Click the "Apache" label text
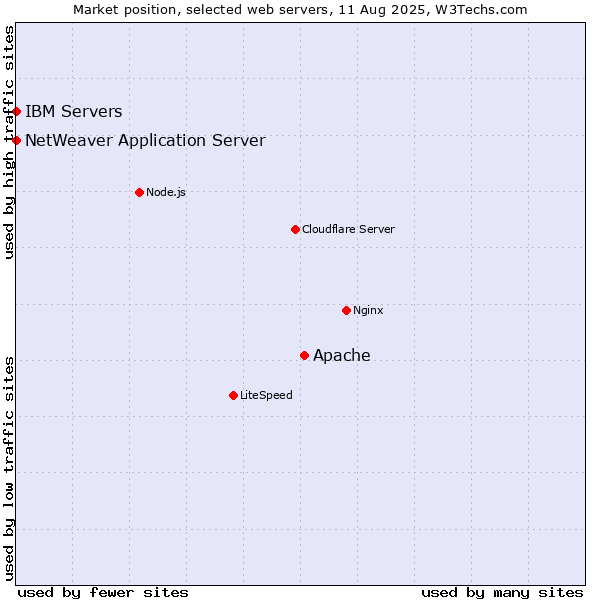Image resolution: width=600 pixels, height=600 pixels. click(x=342, y=355)
